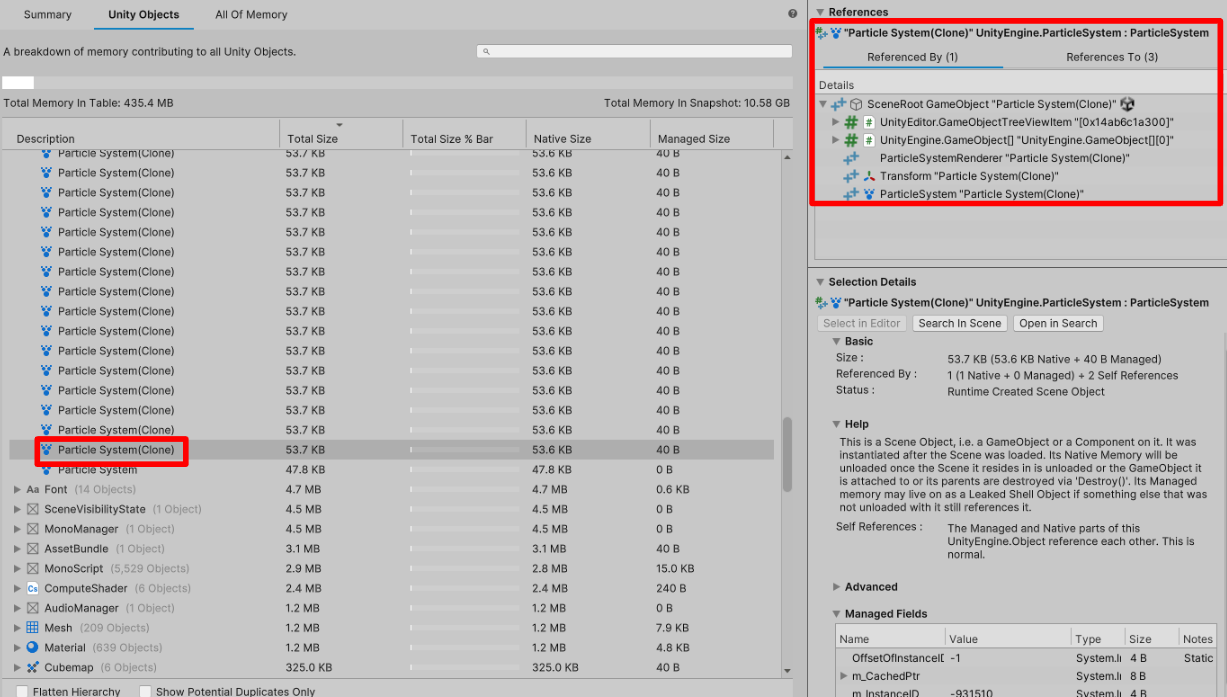
Task: Click the Open in Search button
Action: click(x=1058, y=323)
